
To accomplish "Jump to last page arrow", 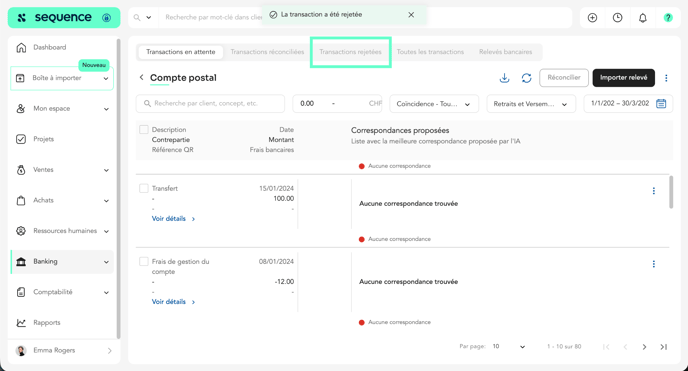I will click(x=663, y=347).
